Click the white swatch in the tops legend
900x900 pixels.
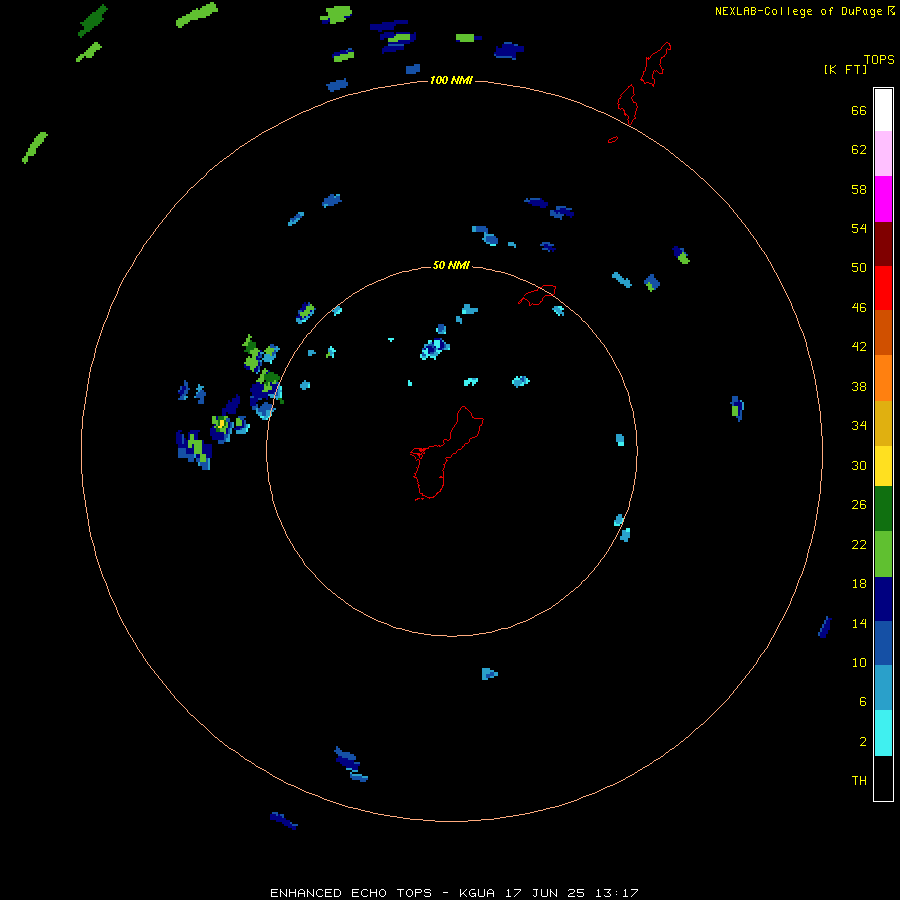[x=883, y=110]
